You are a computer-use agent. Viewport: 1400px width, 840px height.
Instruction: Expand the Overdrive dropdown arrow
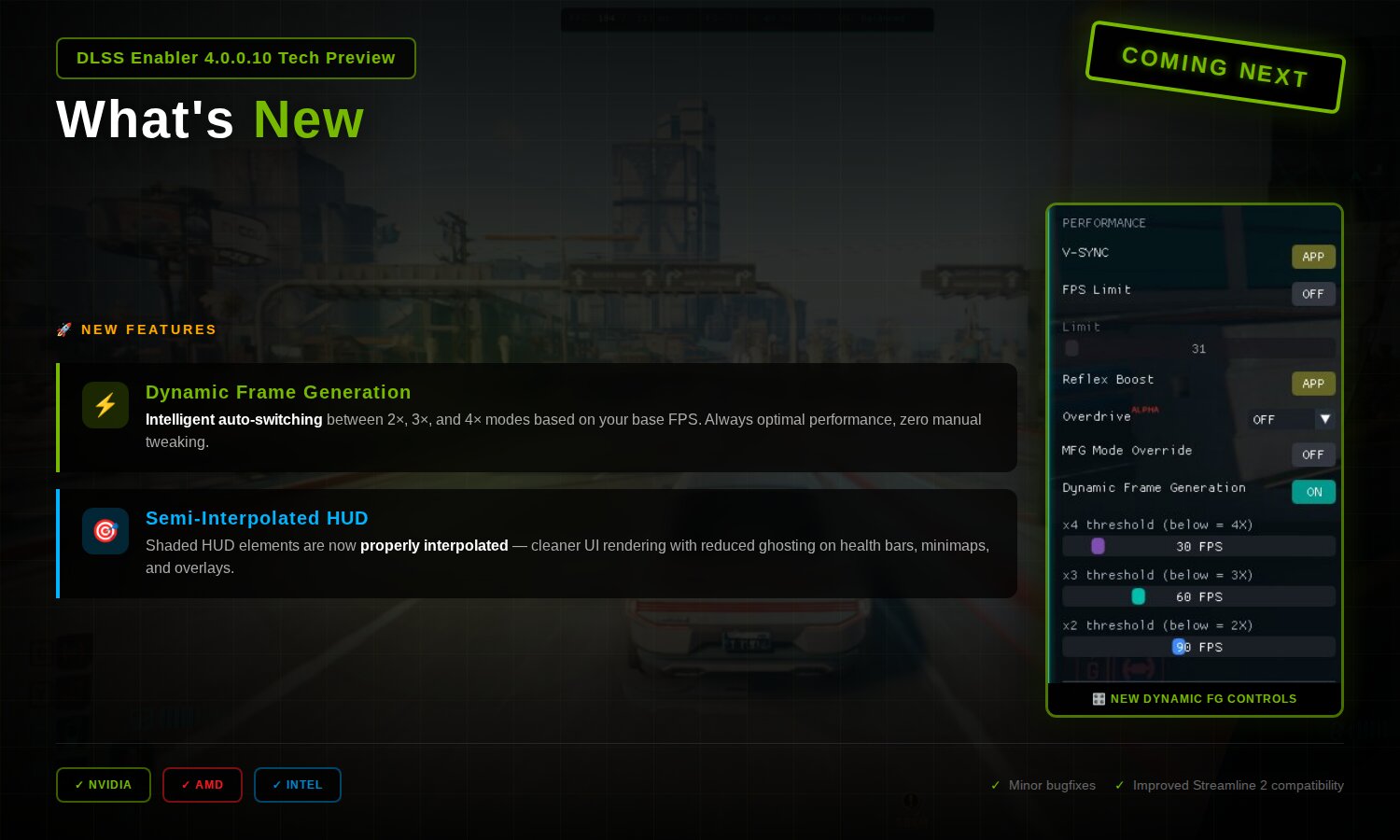1324,419
